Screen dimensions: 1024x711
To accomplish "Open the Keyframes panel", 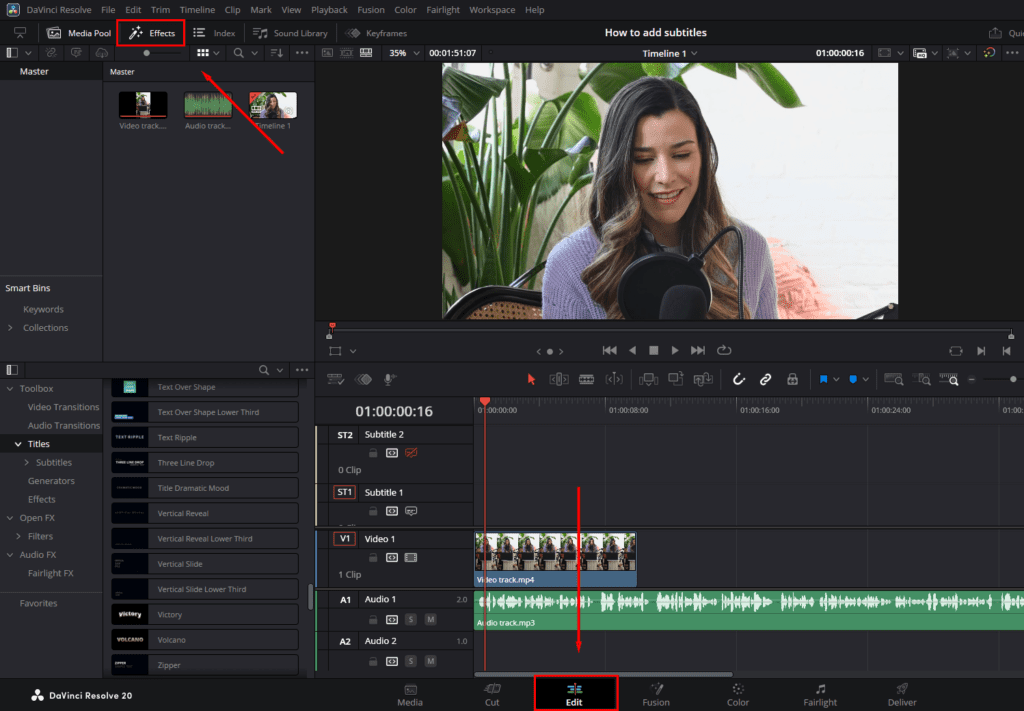I will (377, 32).
